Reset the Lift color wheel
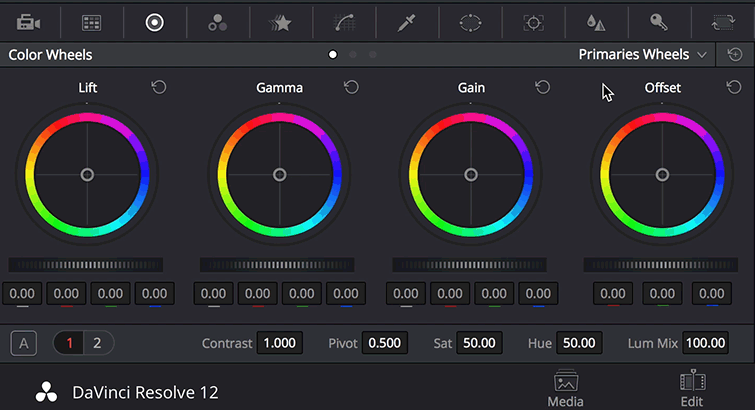Viewport: 755px width, 410px height. (159, 88)
